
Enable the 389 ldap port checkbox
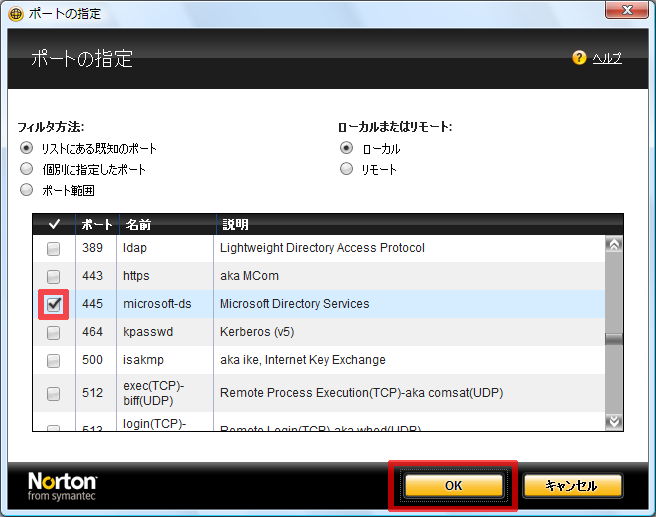click(54, 248)
